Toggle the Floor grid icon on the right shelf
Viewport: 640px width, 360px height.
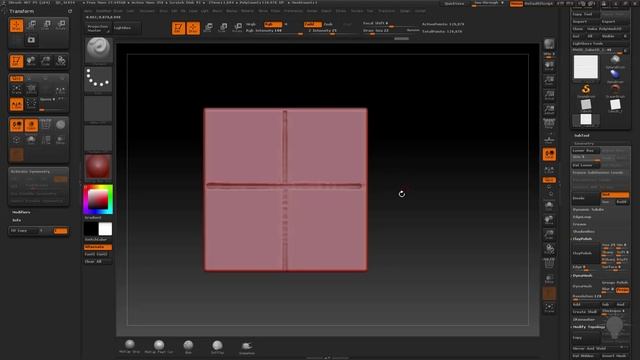(549, 140)
